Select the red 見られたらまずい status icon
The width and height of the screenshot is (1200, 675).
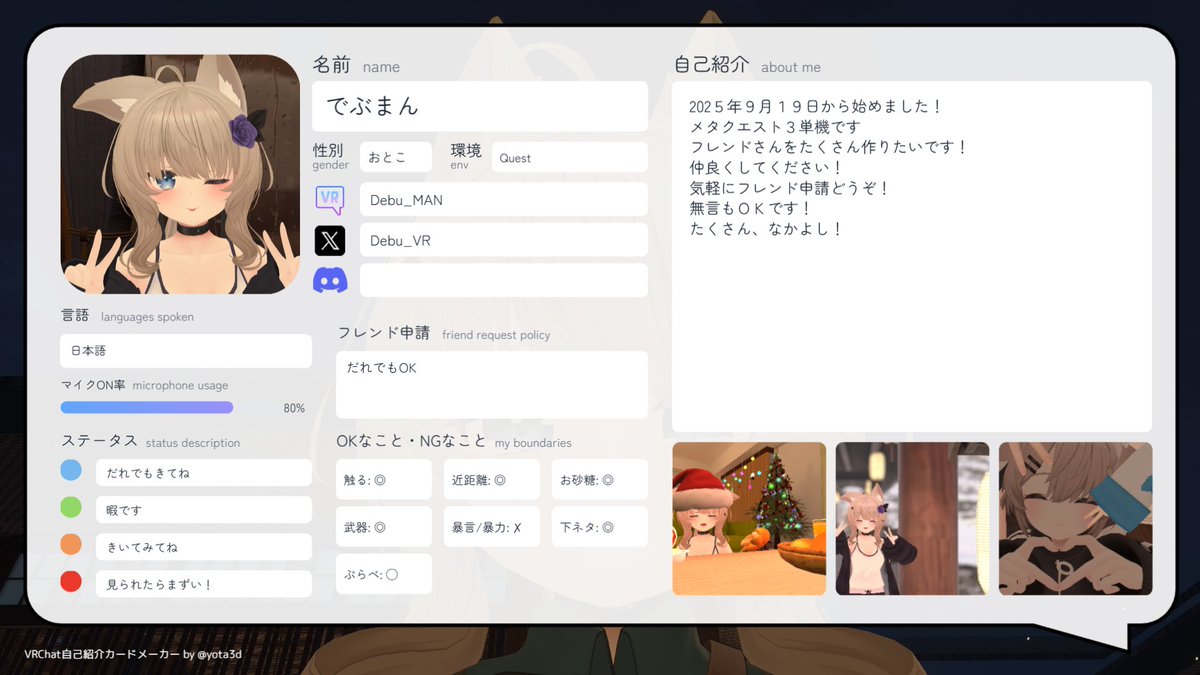pyautogui.click(x=71, y=580)
